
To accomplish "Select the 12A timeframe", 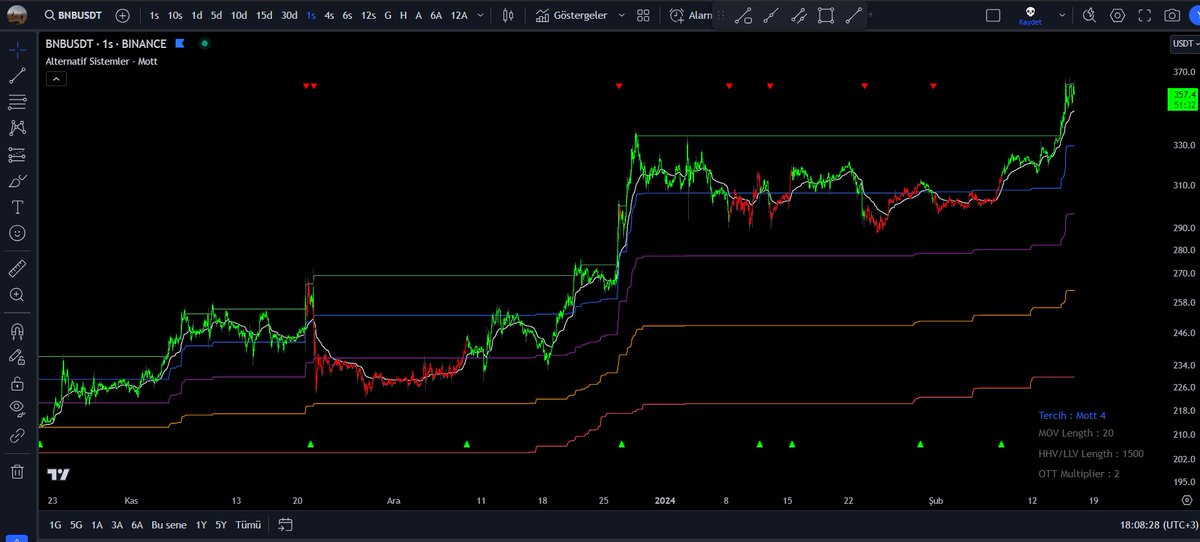I will (458, 16).
